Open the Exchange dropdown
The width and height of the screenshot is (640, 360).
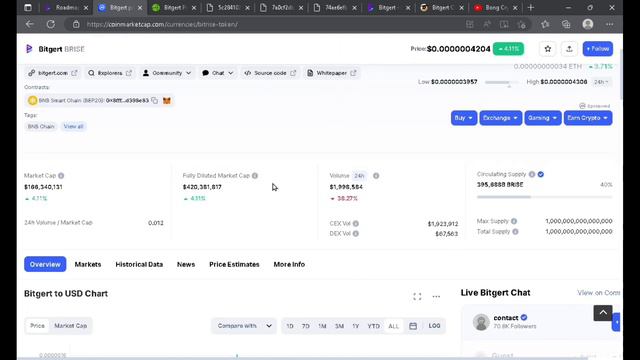(x=500, y=118)
